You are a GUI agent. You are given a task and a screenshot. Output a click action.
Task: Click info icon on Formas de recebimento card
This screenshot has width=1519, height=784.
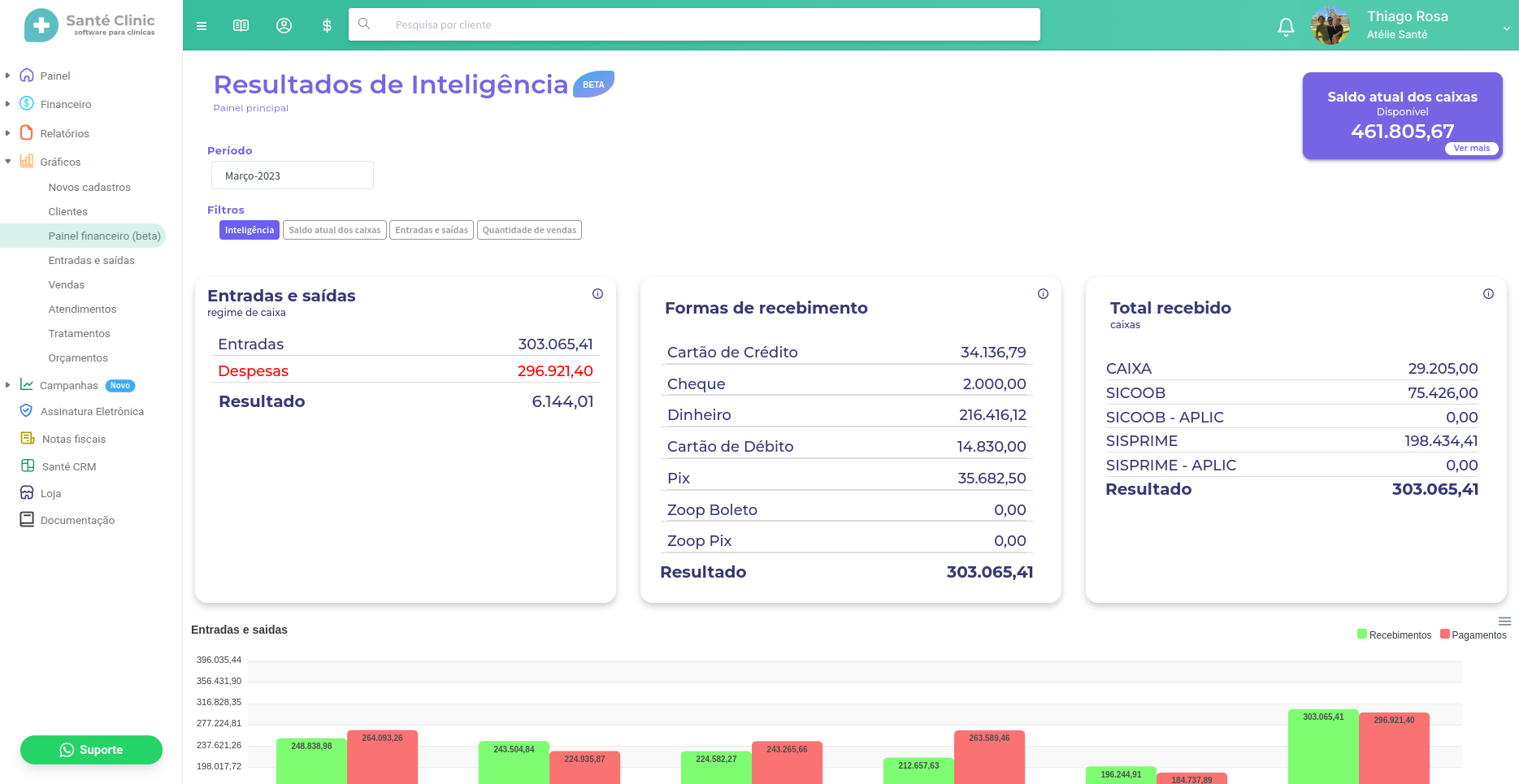1043,294
